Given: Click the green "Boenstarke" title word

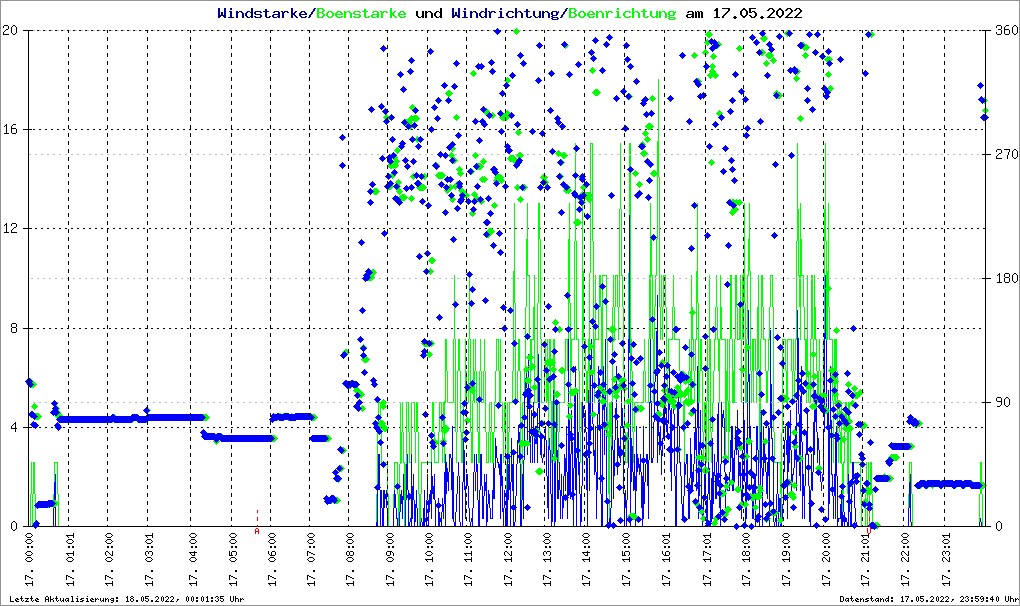Looking at the screenshot, I should 361,13.
